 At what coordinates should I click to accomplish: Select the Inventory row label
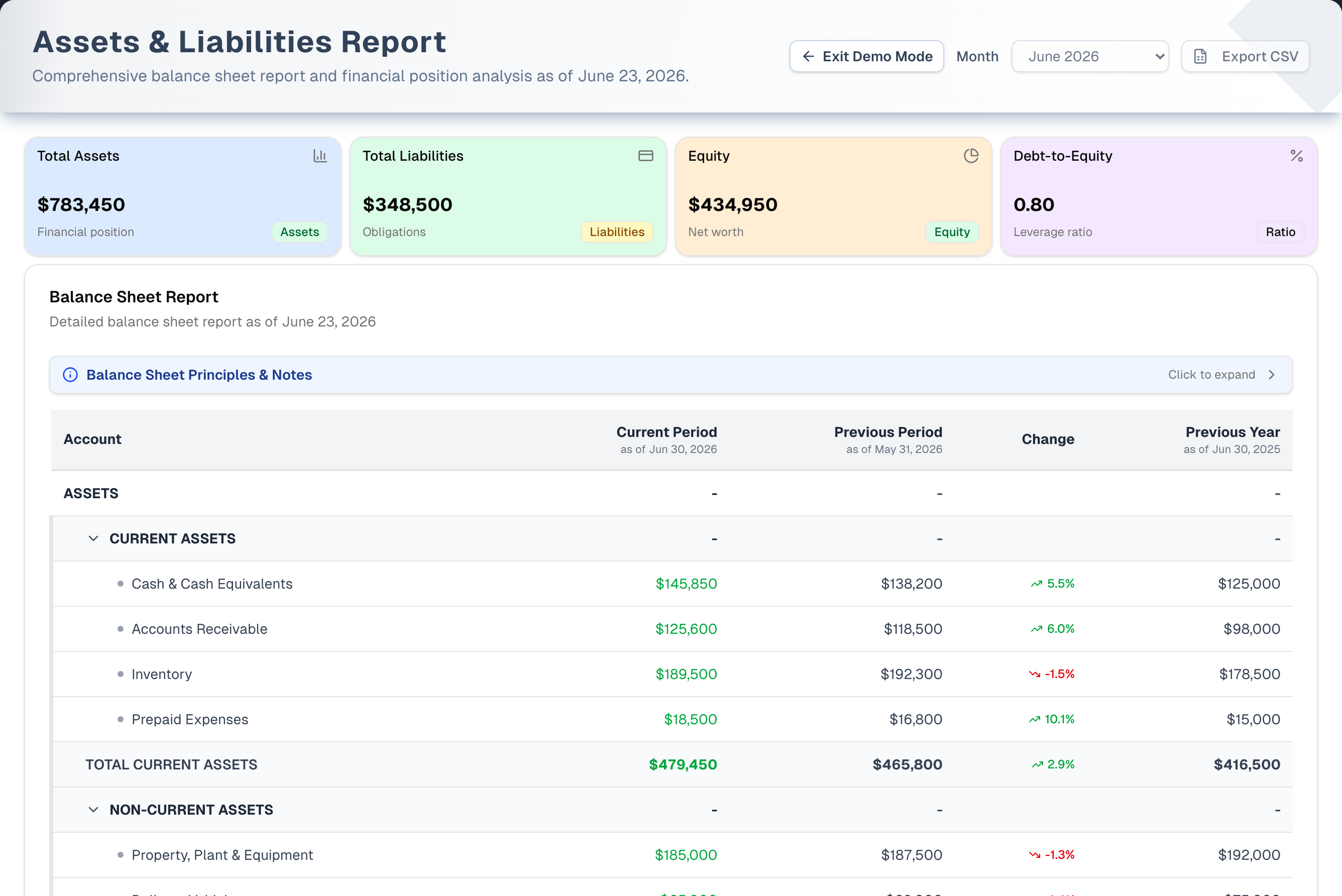162,674
